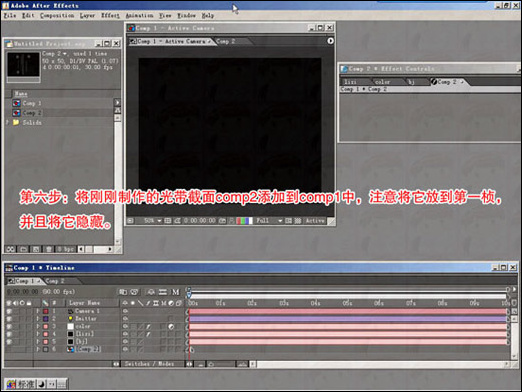Click the Camera 1 layer red label color
Screen dimensions: 522x392
(x=46, y=311)
